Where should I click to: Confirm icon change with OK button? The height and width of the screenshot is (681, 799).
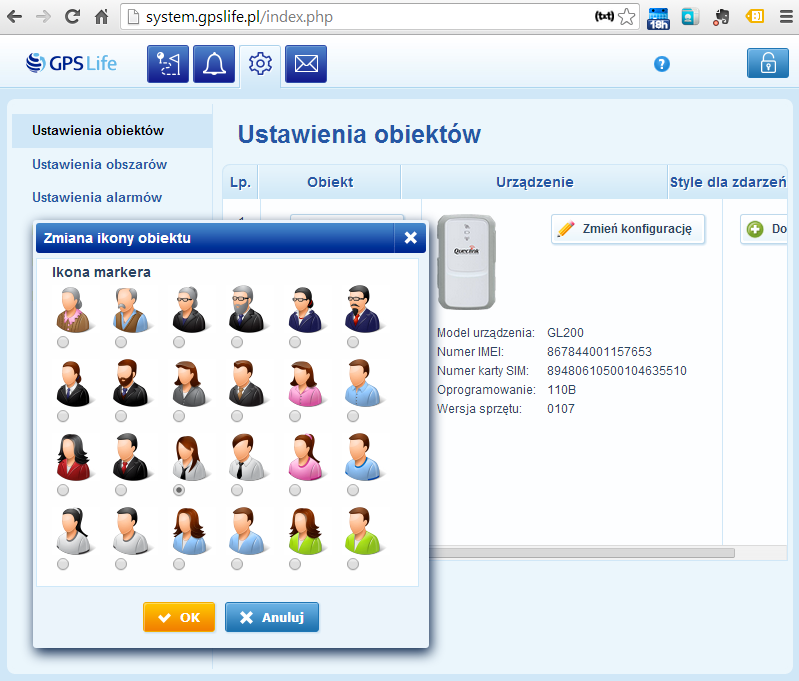pyautogui.click(x=179, y=617)
